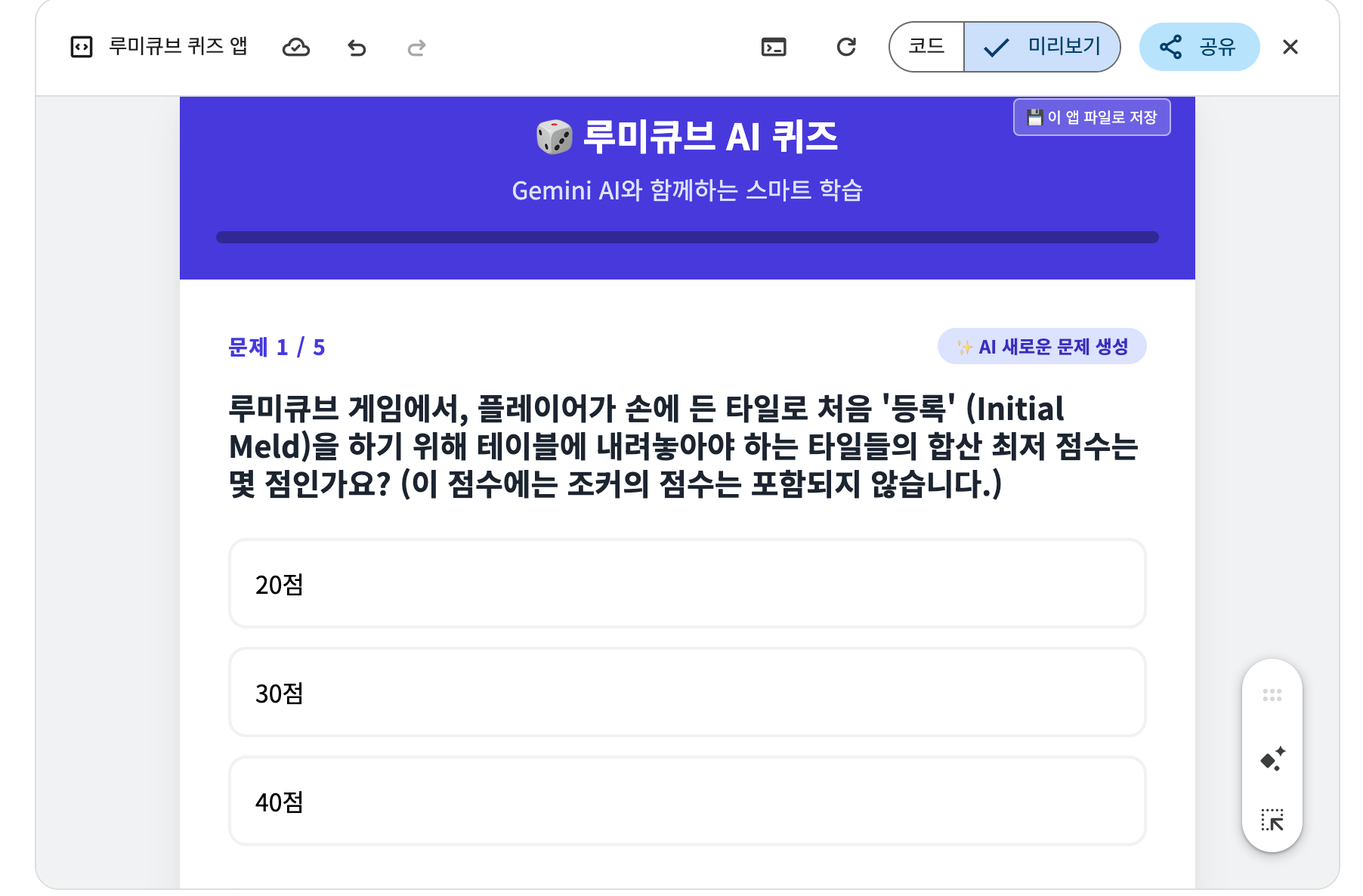Reload the app preview
1363x896 pixels.
846,47
